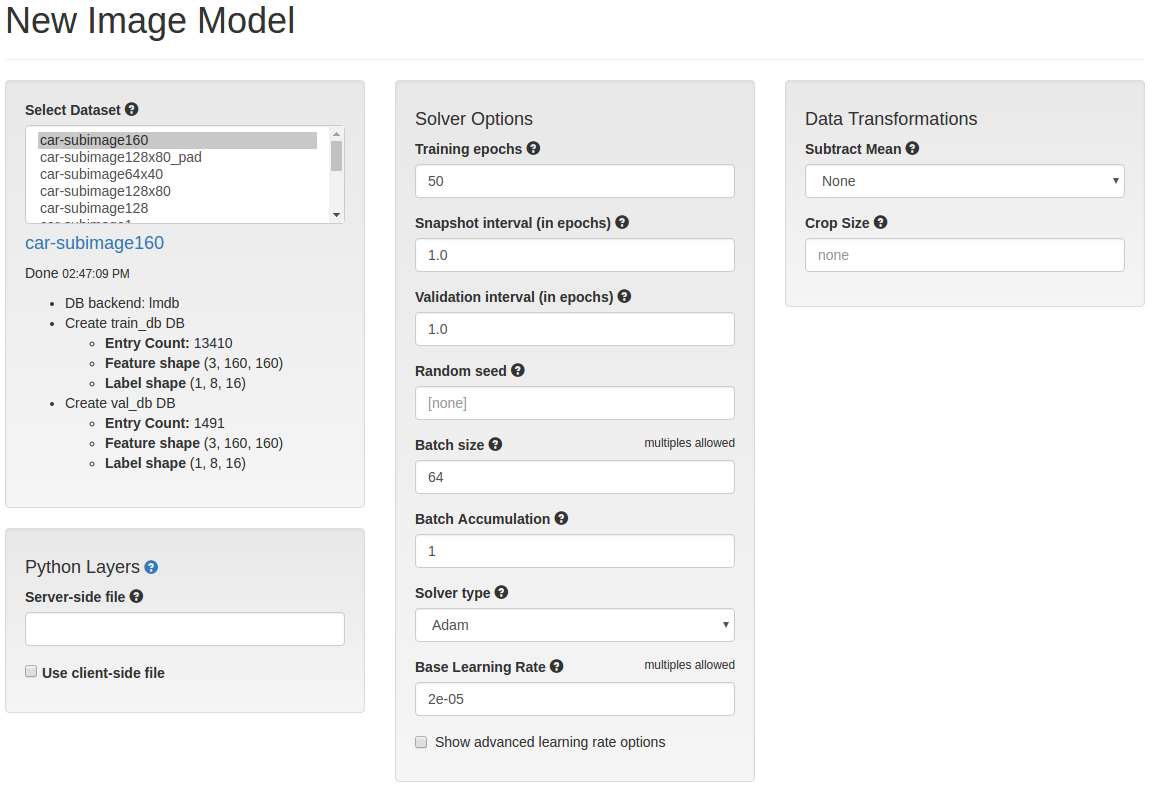Click the Select Dataset help icon
The width and height of the screenshot is (1149, 791).
131,109
